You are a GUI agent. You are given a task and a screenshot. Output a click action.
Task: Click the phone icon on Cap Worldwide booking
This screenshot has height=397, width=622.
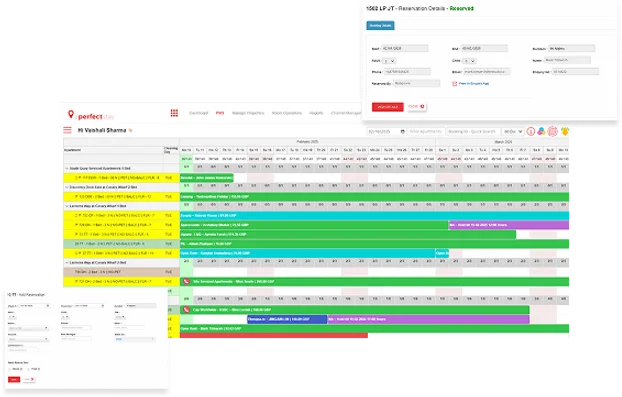pyautogui.click(x=186, y=310)
